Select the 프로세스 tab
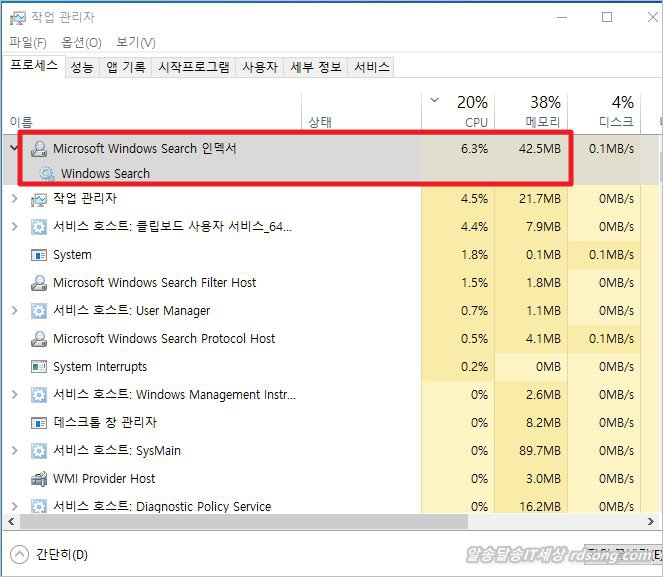 [34, 66]
